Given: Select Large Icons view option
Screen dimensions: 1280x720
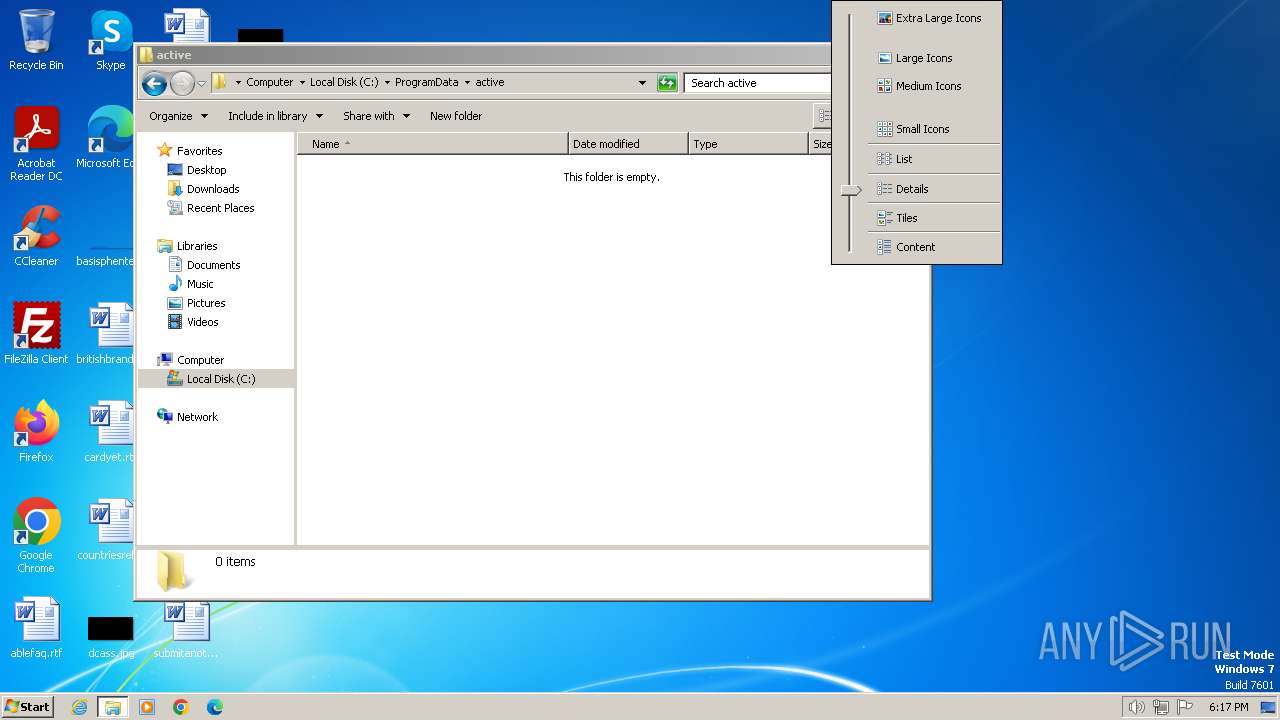Looking at the screenshot, I should [915, 58].
